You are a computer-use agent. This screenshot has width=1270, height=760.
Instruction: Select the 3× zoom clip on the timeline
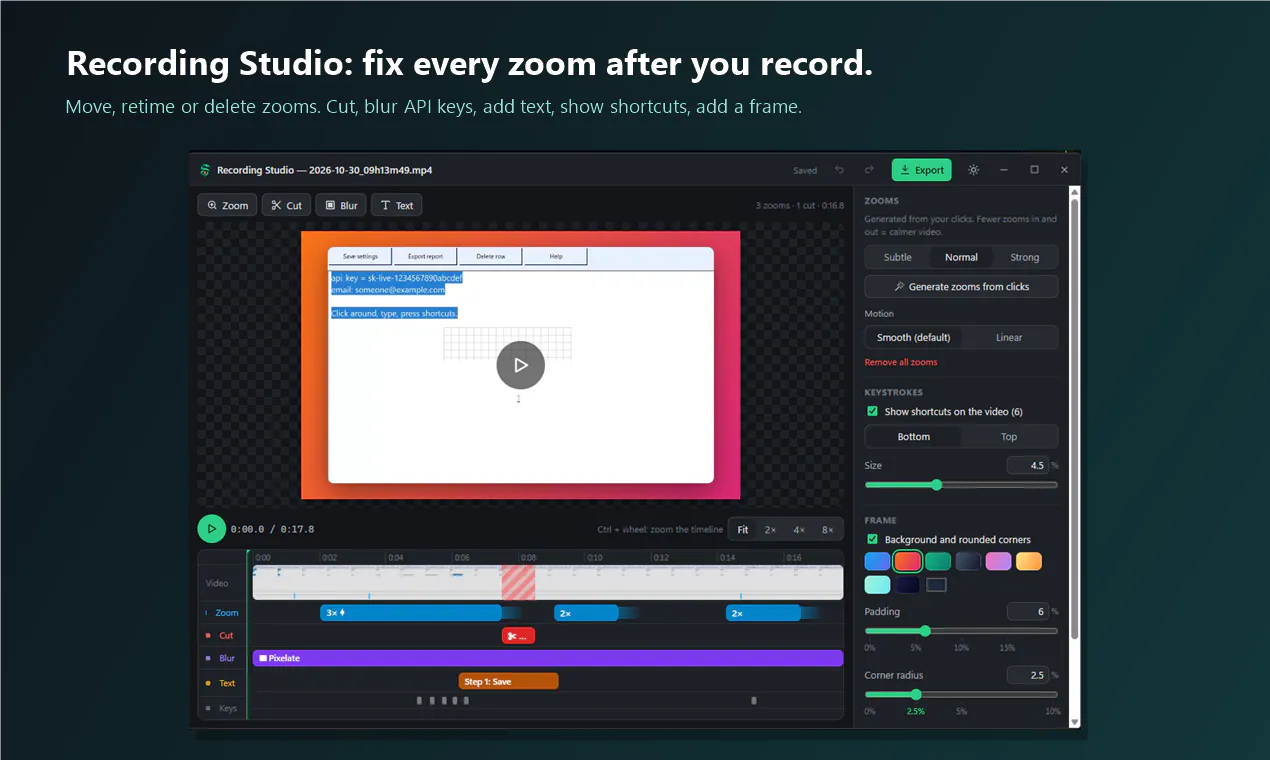[411, 613]
